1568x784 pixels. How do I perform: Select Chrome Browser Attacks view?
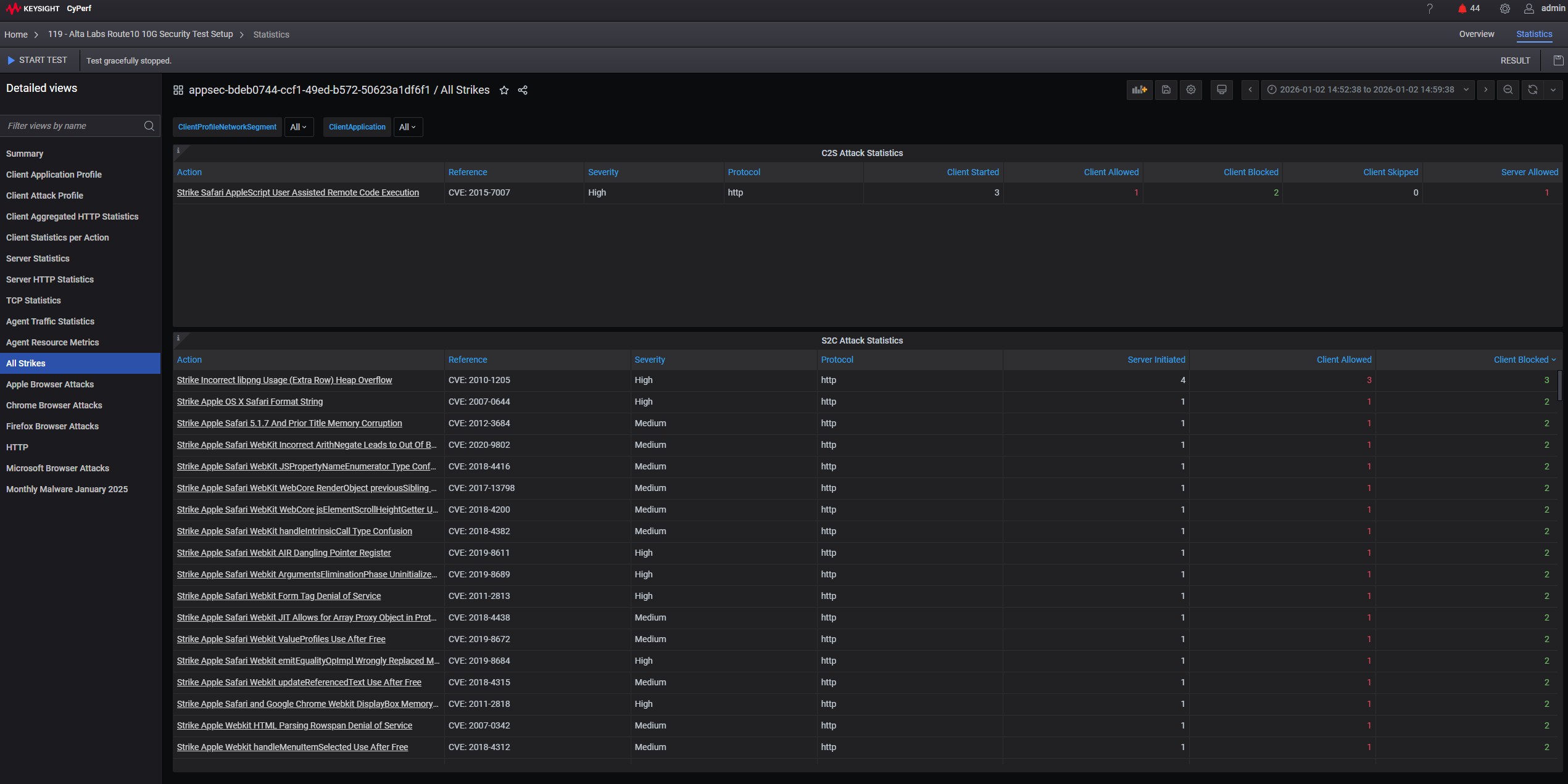(54, 405)
